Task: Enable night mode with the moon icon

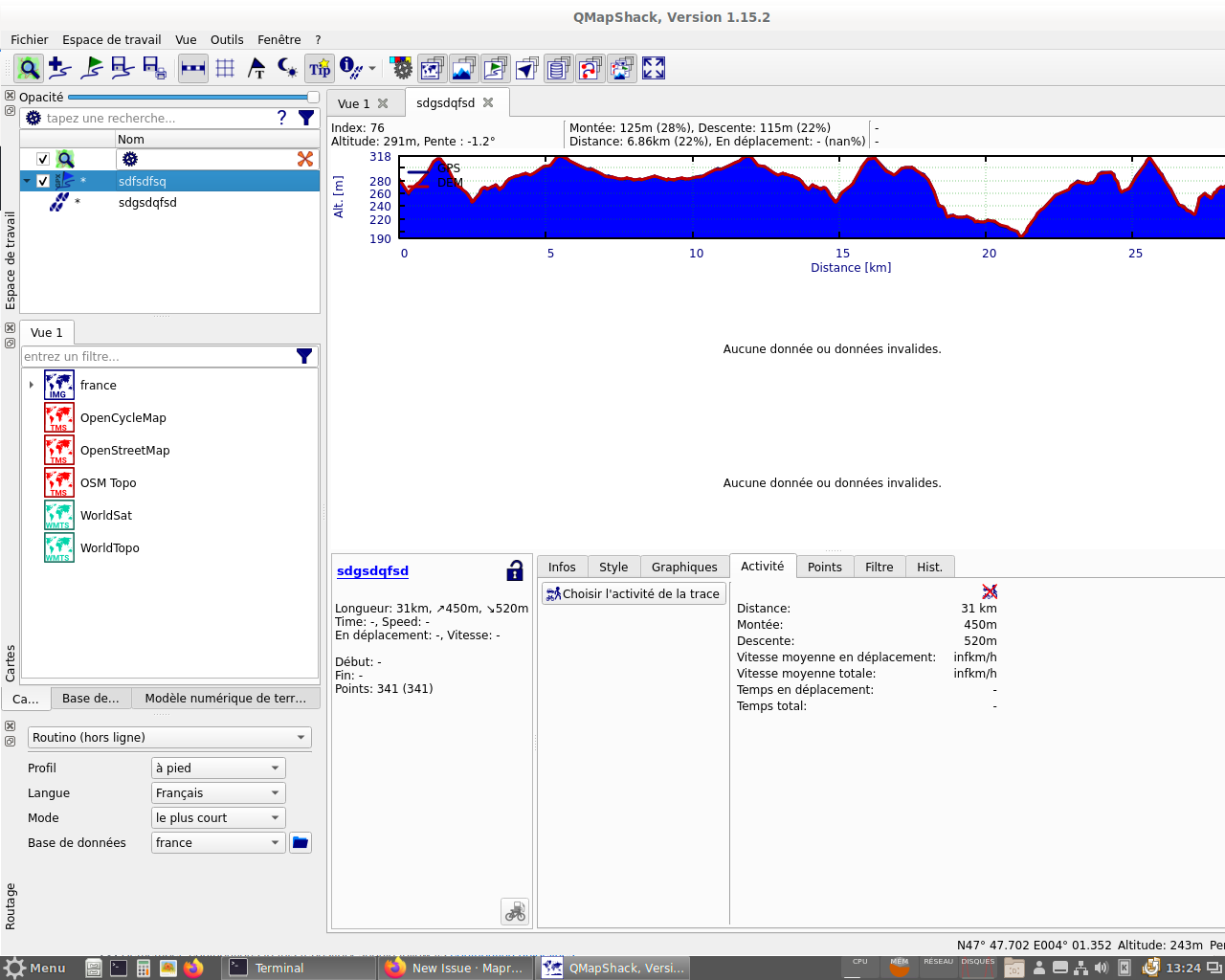Action: 286,68
